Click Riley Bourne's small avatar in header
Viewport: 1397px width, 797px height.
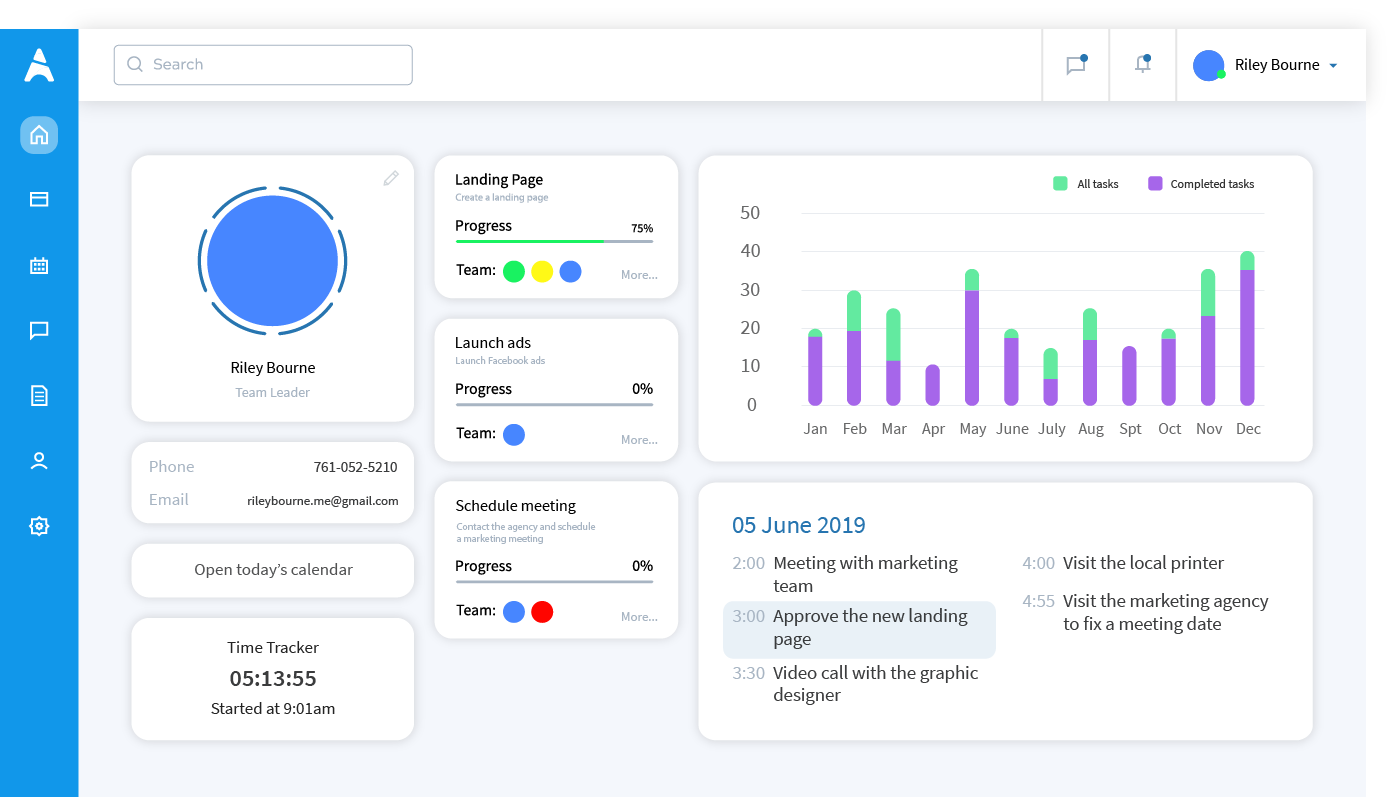pyautogui.click(x=1209, y=65)
